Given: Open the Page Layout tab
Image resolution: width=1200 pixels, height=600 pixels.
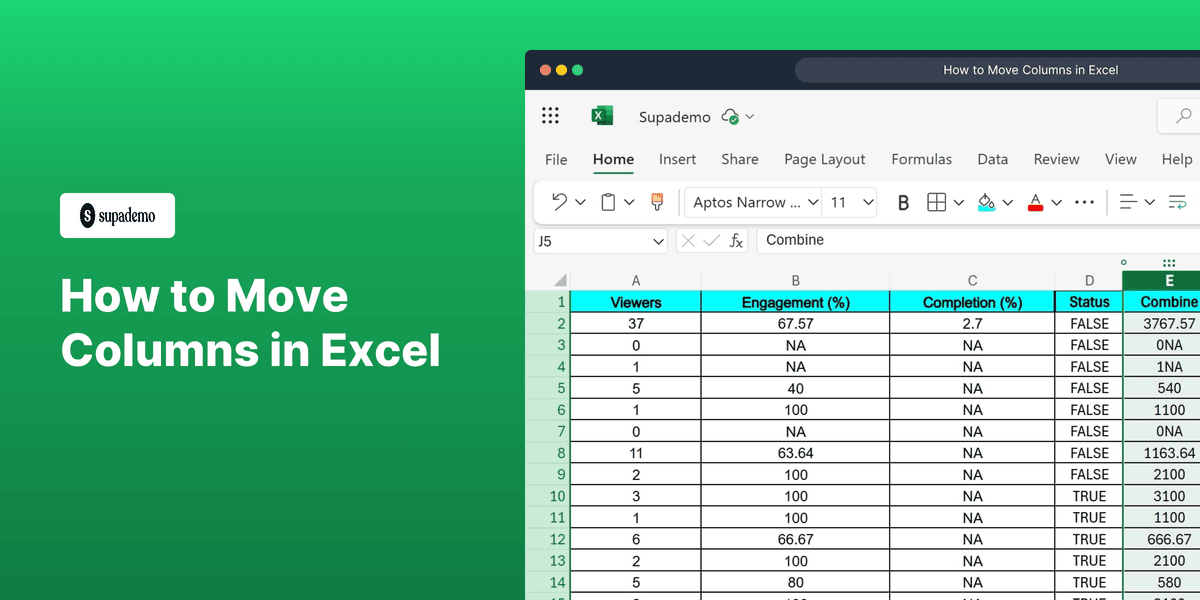Looking at the screenshot, I should (824, 159).
